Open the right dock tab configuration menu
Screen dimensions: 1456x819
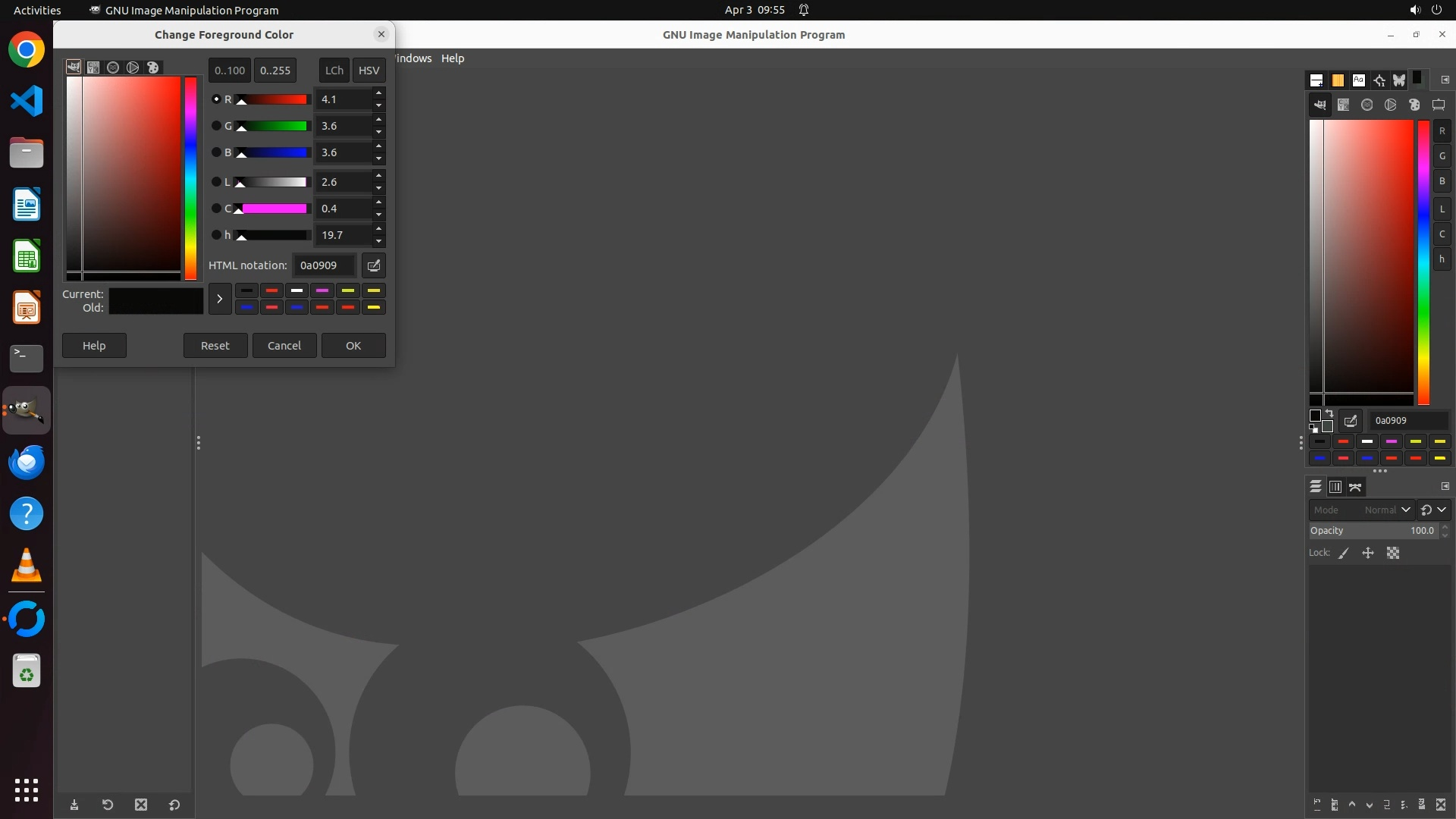1445,80
